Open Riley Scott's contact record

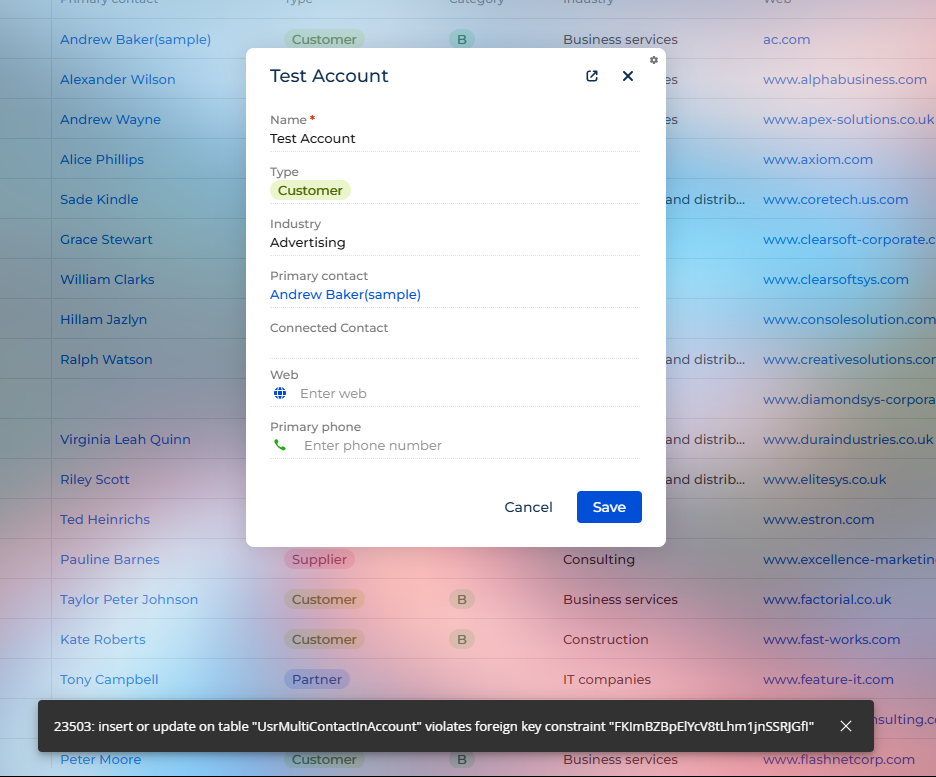click(94, 479)
